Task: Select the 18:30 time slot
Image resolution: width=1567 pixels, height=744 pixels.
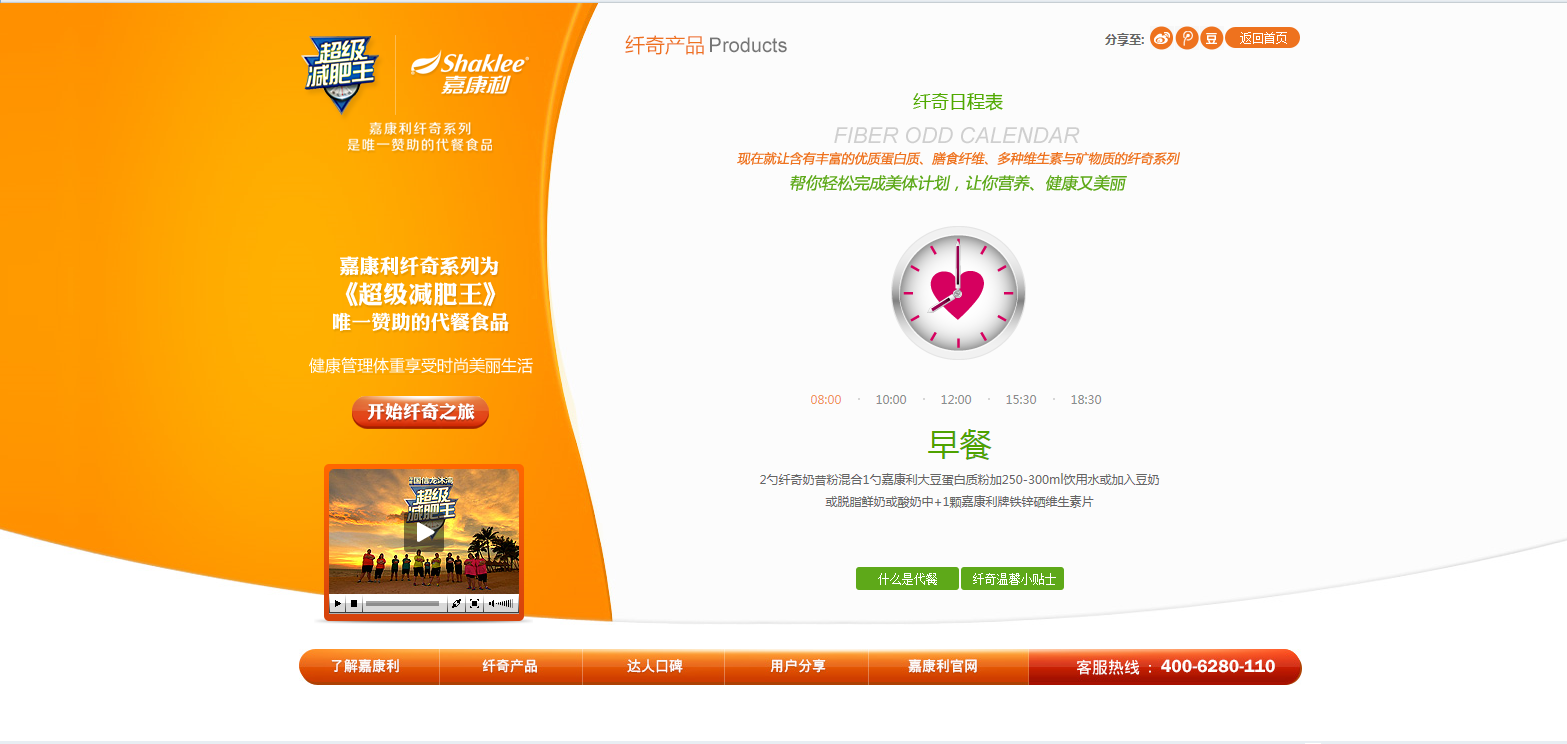Action: [1086, 400]
